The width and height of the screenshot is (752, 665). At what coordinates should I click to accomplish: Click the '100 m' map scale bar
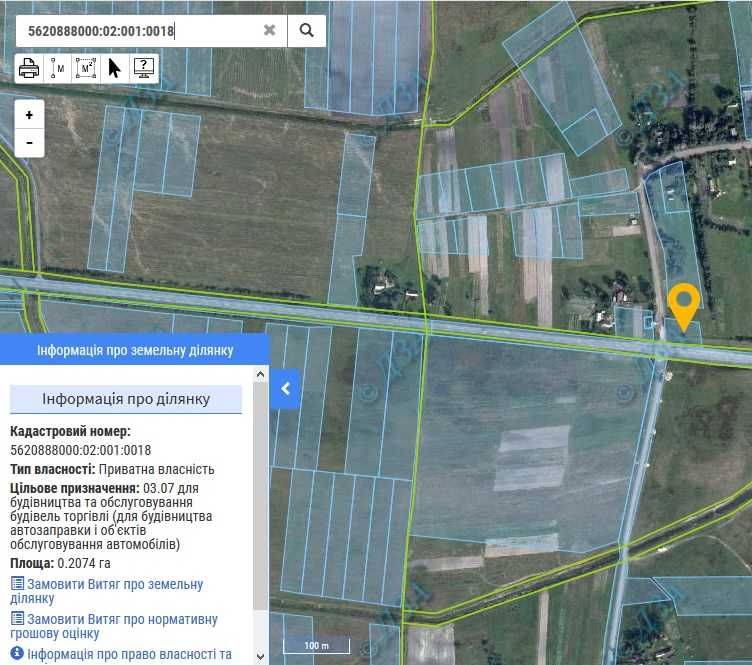(317, 645)
